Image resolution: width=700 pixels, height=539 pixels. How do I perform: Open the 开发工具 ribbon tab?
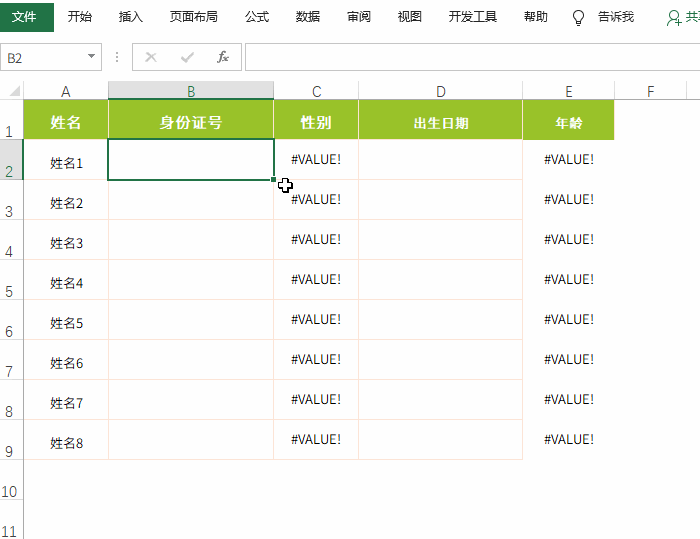tap(473, 17)
